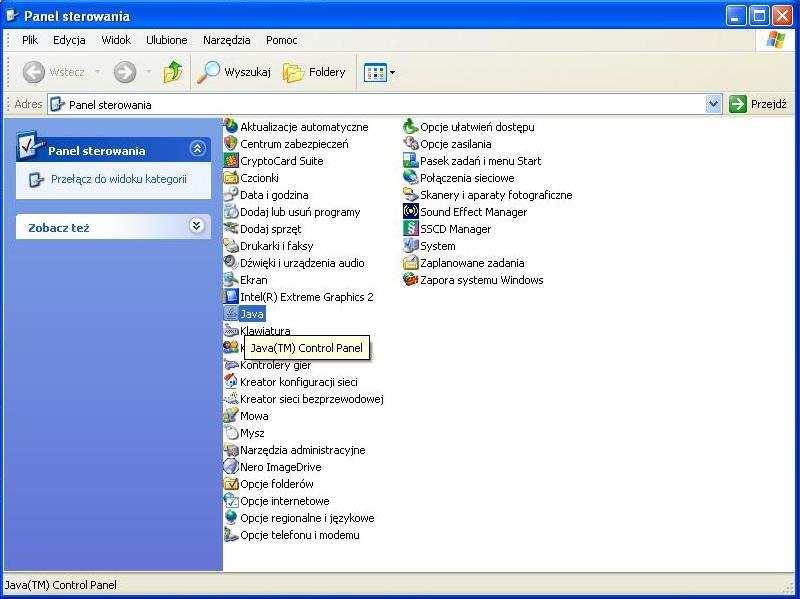This screenshot has height=599, width=800.
Task: Open the Plik menu
Action: (30, 40)
